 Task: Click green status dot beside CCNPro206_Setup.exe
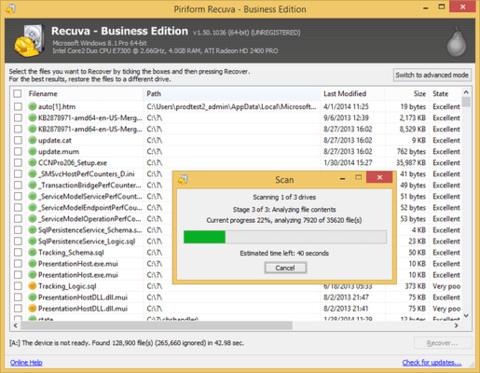pos(32,163)
